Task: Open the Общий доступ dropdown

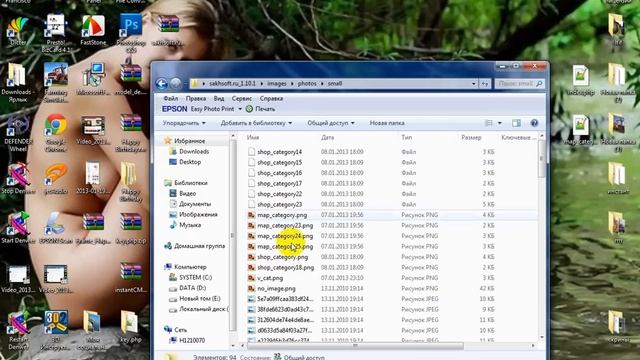Action: [x=331, y=123]
